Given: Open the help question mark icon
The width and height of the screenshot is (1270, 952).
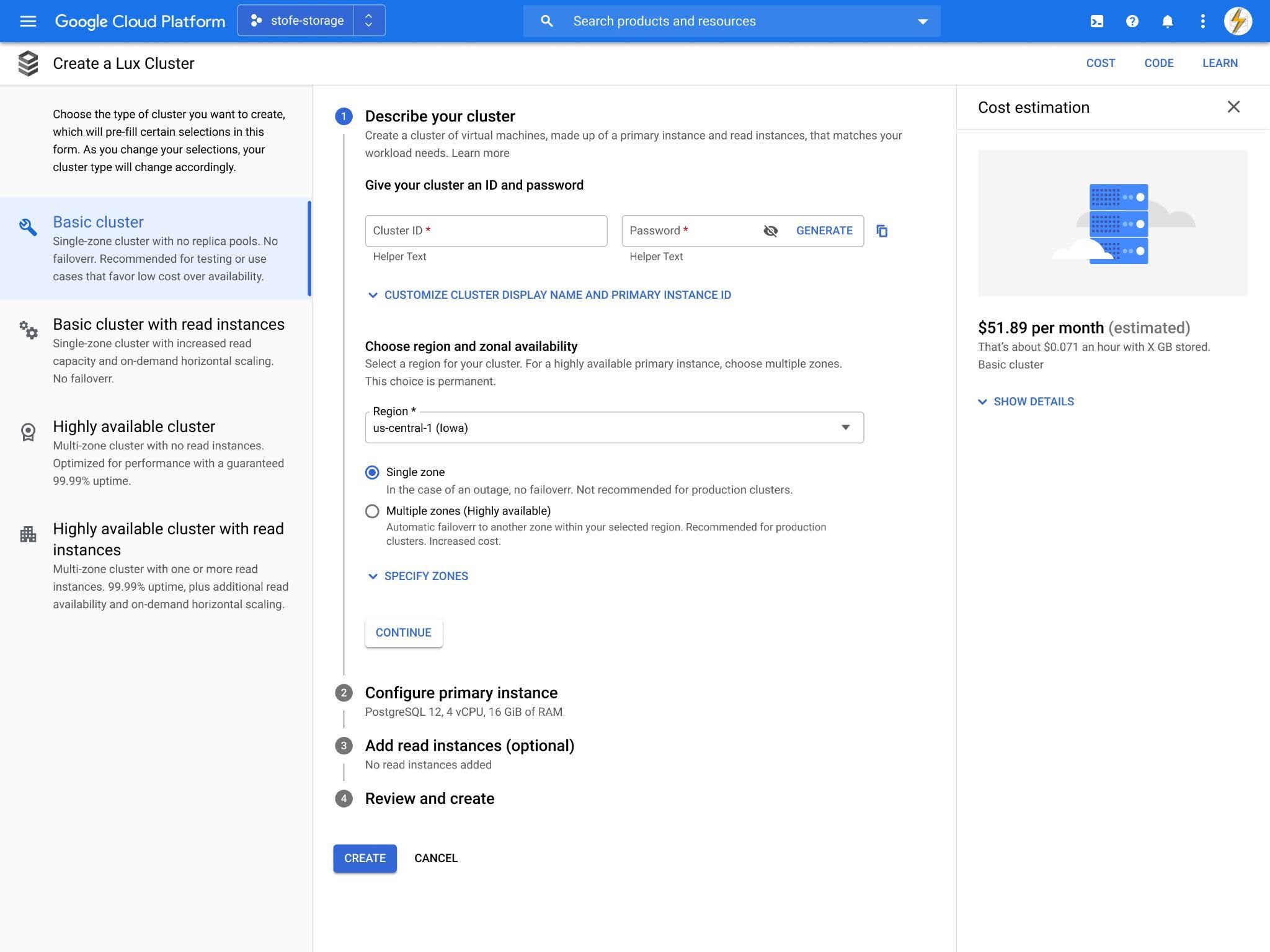Looking at the screenshot, I should pyautogui.click(x=1132, y=21).
